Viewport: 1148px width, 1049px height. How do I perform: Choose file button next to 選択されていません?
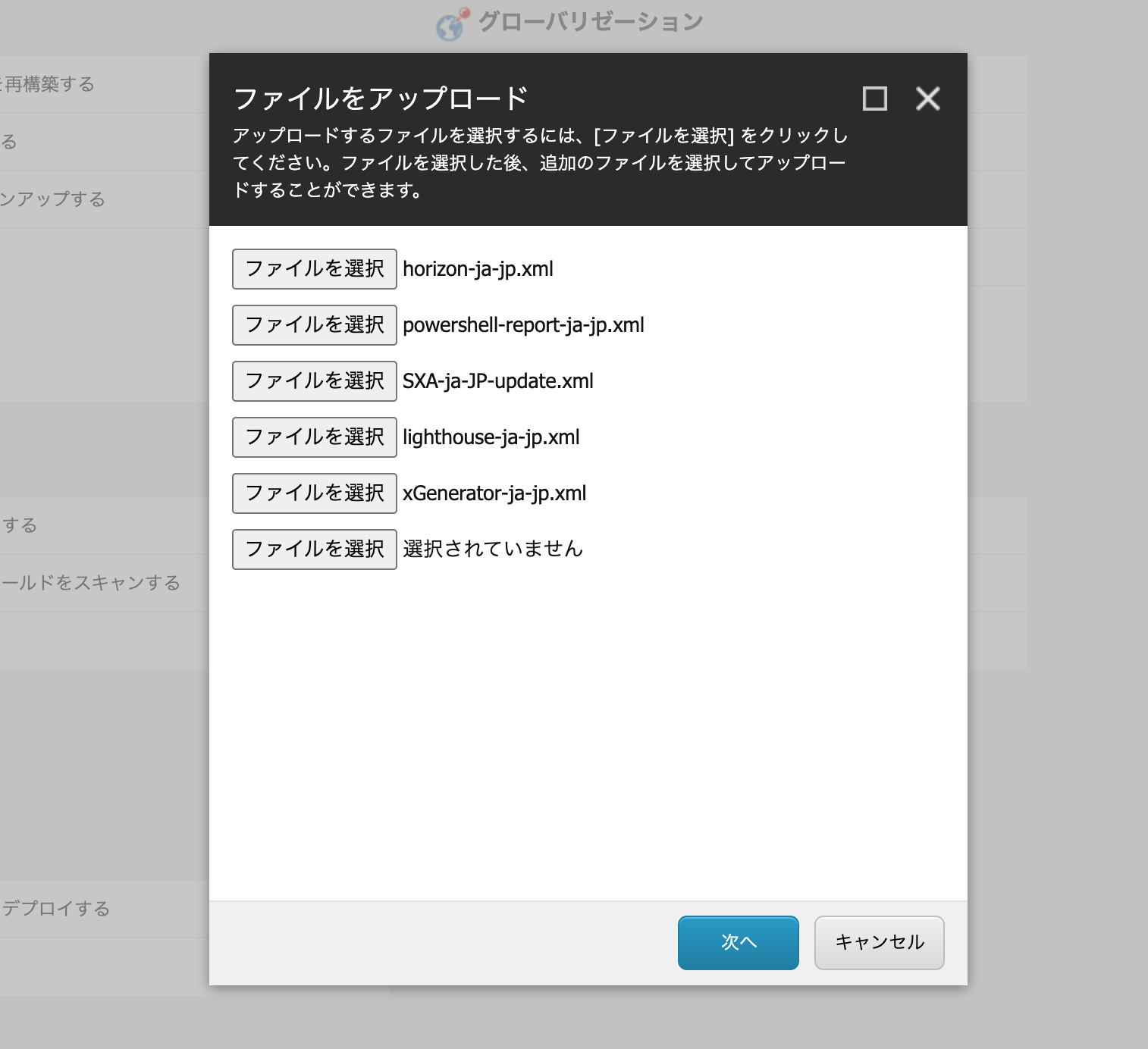pos(315,550)
